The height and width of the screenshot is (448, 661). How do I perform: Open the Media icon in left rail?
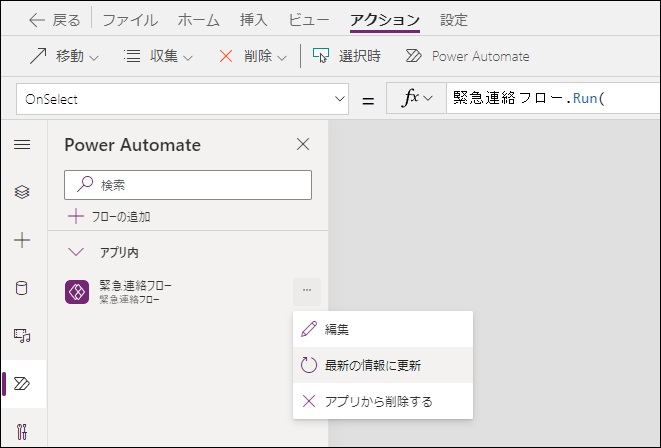coord(22,336)
